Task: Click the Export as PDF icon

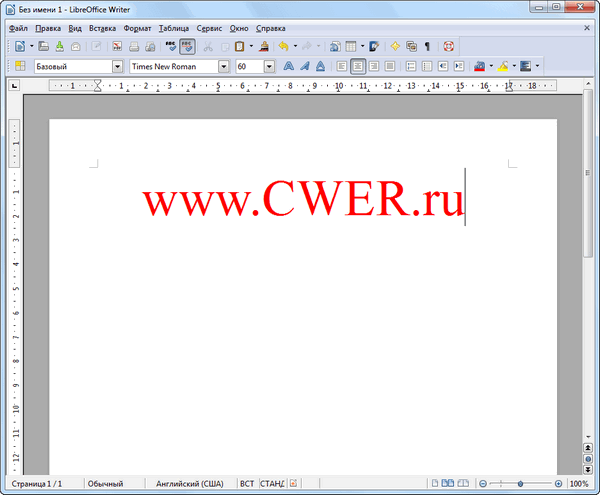Action: [x=116, y=46]
